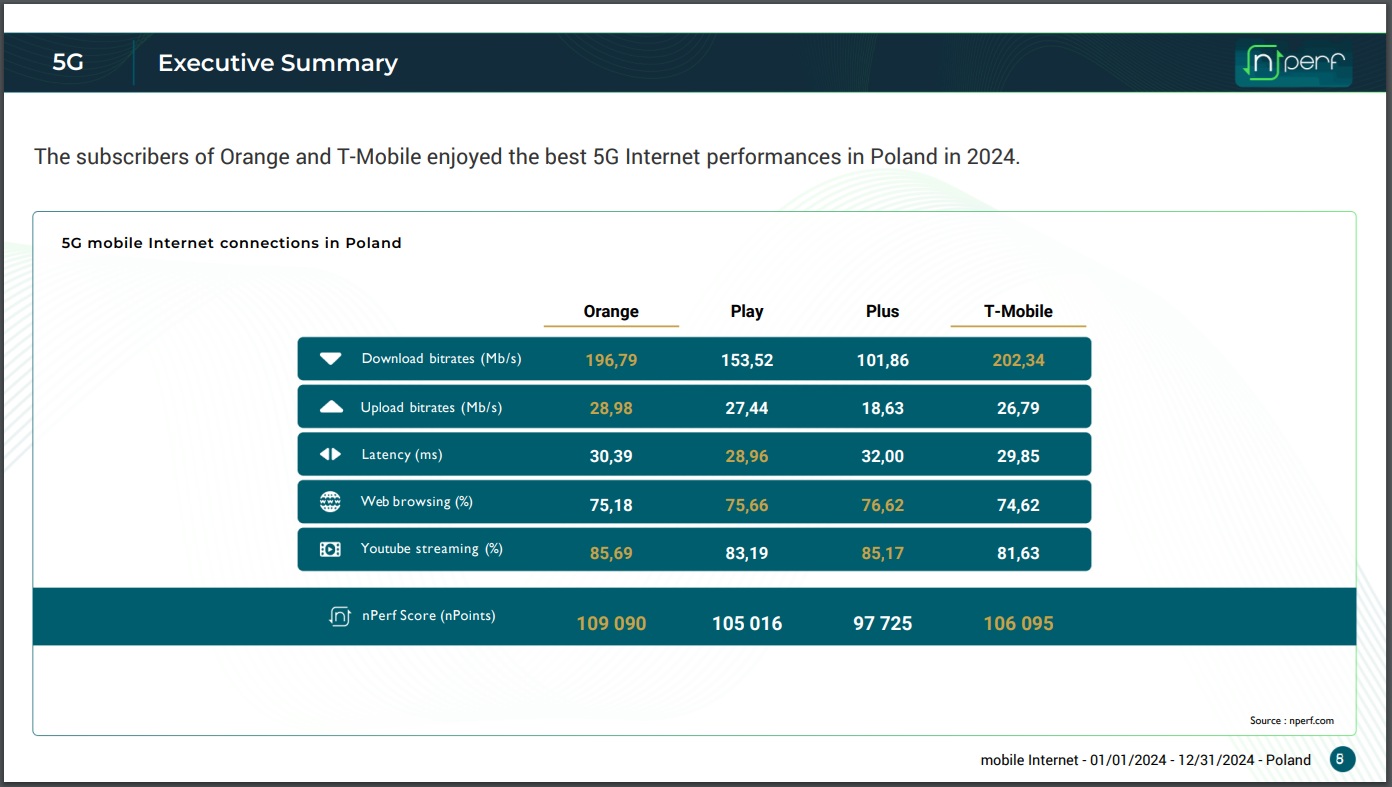This screenshot has height=787, width=1392.
Task: Click T-Mobile download value 202,34
Action: click(1018, 360)
